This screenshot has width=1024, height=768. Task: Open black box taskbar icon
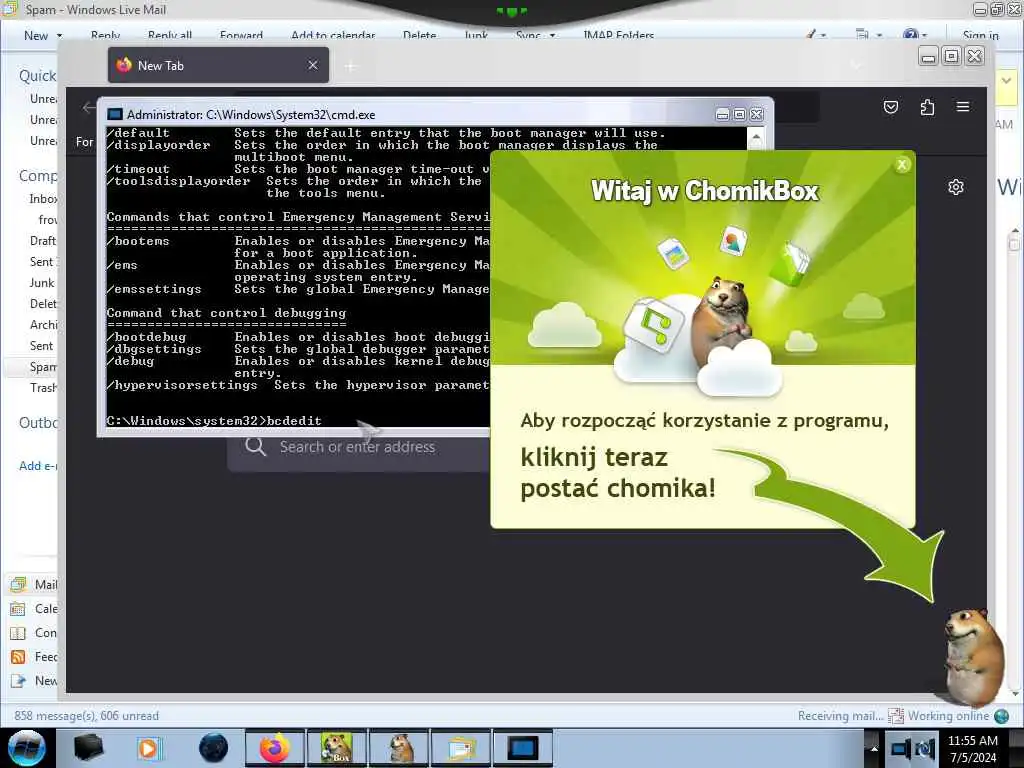pos(88,748)
